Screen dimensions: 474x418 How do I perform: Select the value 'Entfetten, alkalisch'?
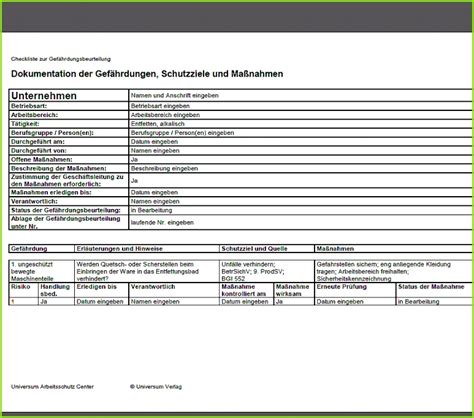tap(158, 124)
